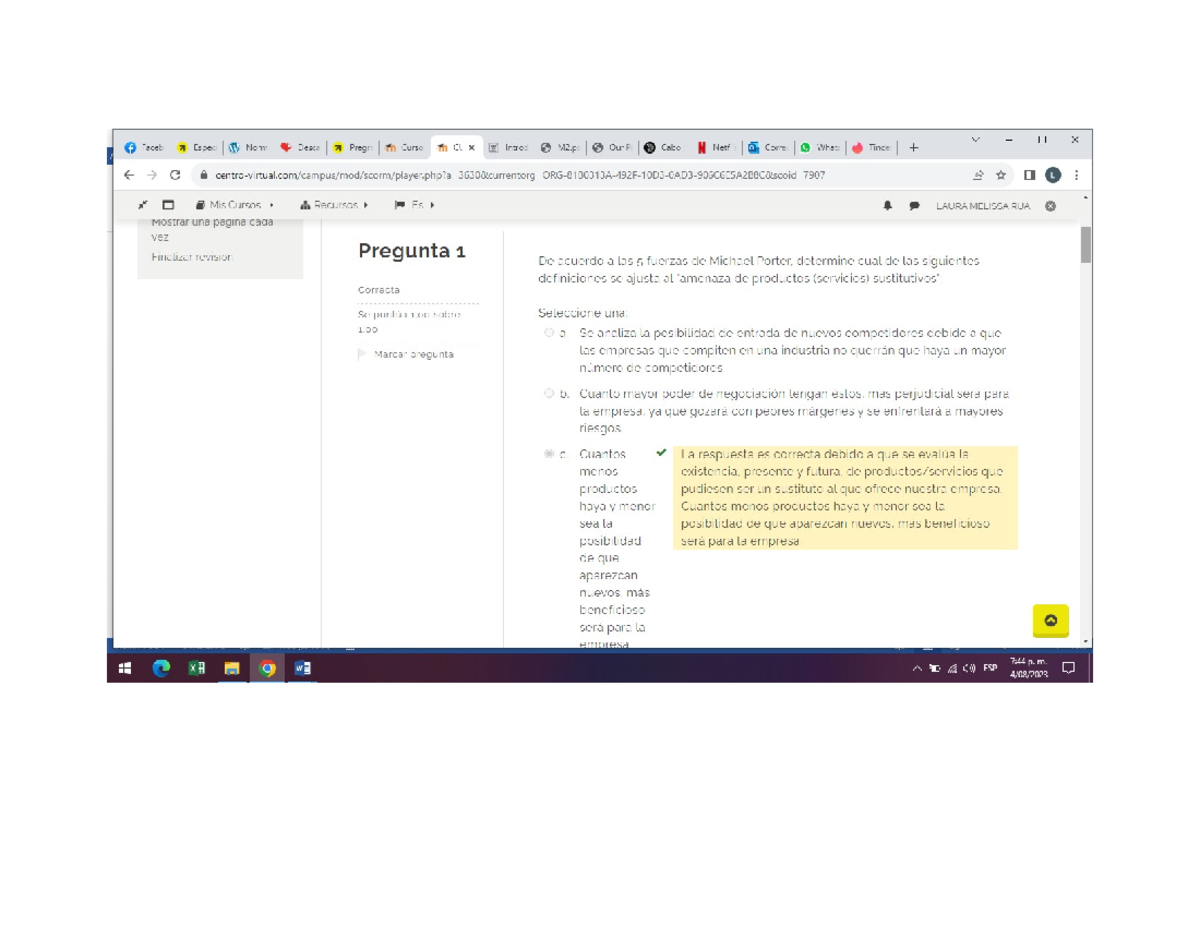The height and width of the screenshot is (927, 1200).
Task: Click the pin/fullscreen toggle icon in navbar
Action: (x=140, y=204)
